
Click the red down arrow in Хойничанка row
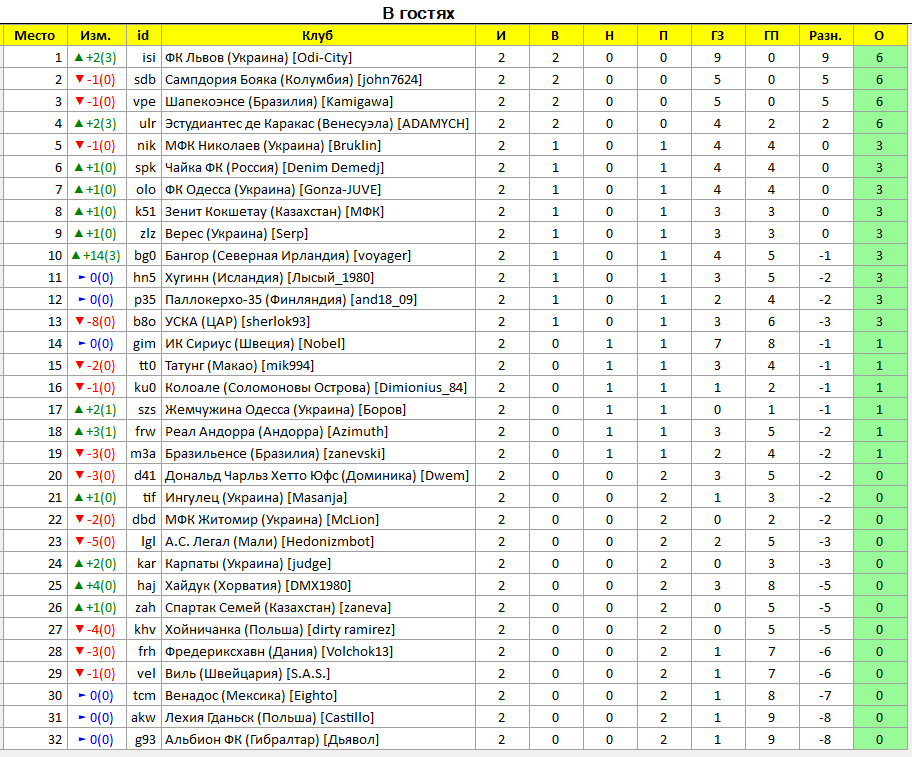point(80,630)
